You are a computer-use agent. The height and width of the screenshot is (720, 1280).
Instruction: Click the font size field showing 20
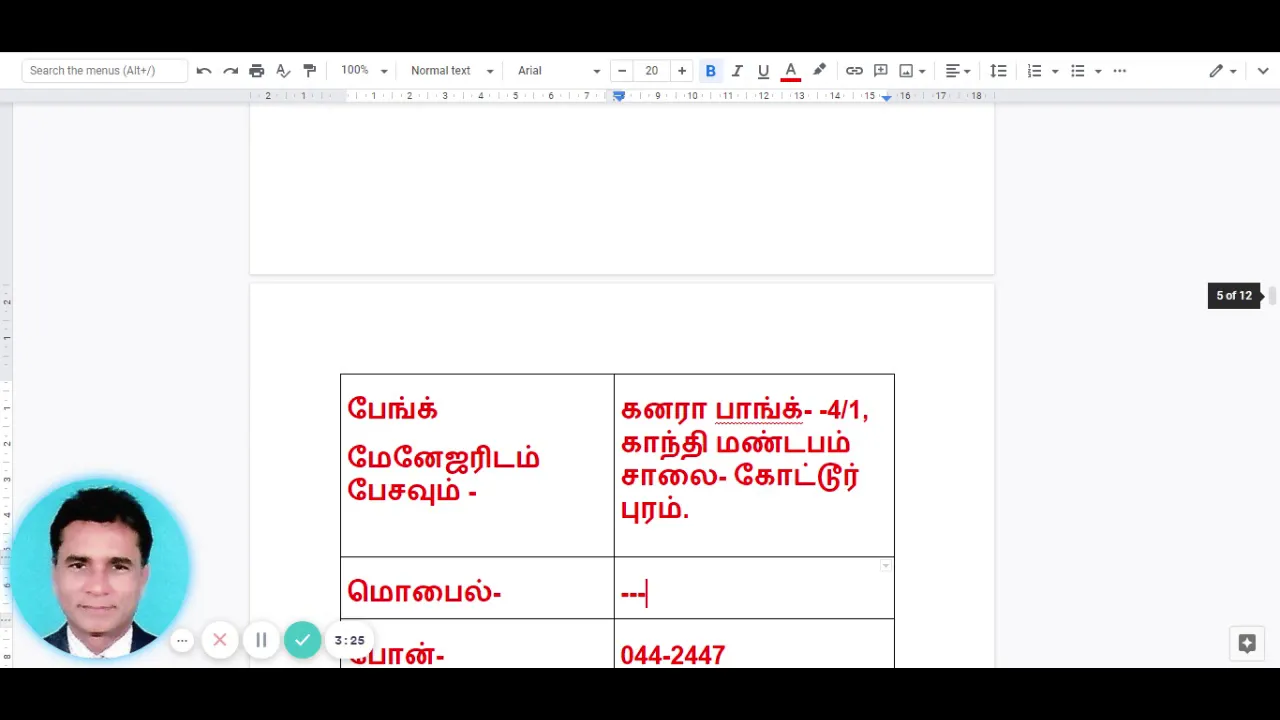(x=652, y=71)
